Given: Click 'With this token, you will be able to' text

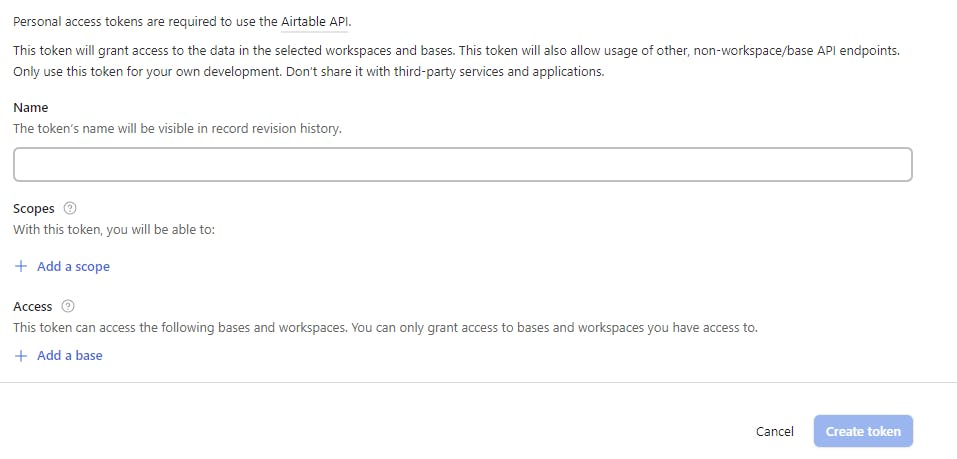Looking at the screenshot, I should pyautogui.click(x=114, y=230).
